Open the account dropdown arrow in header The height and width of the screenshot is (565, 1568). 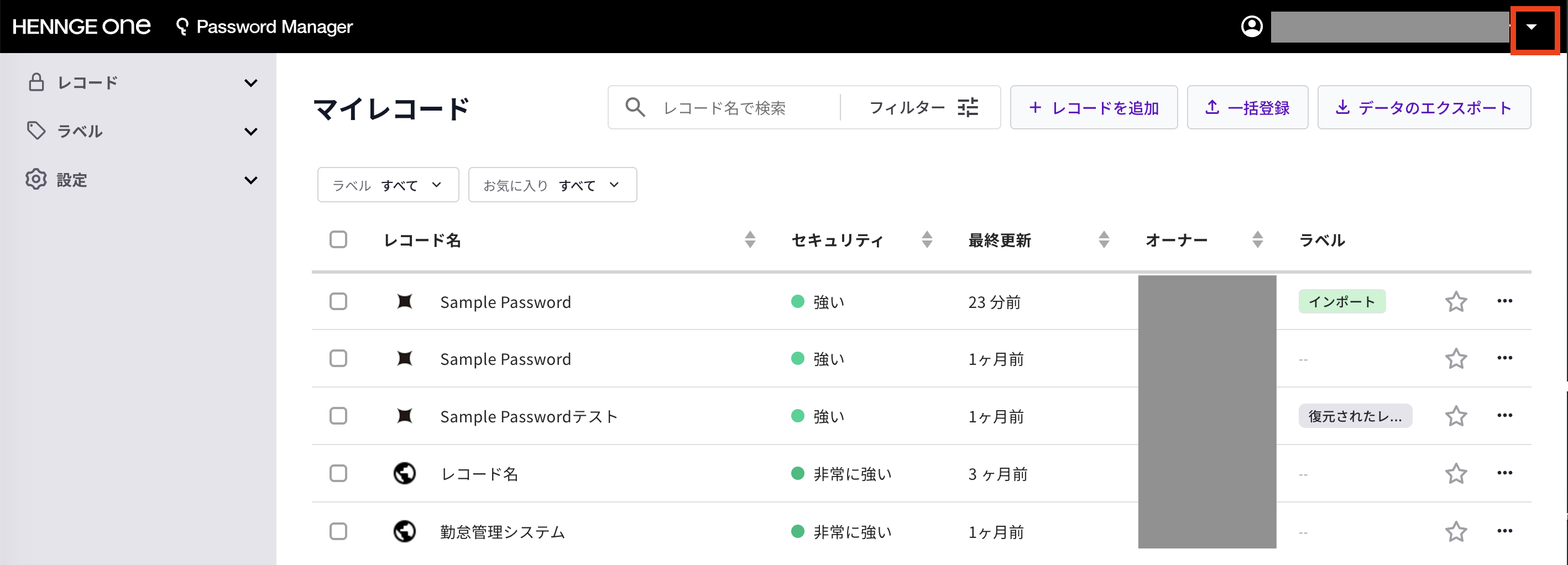1532,27
